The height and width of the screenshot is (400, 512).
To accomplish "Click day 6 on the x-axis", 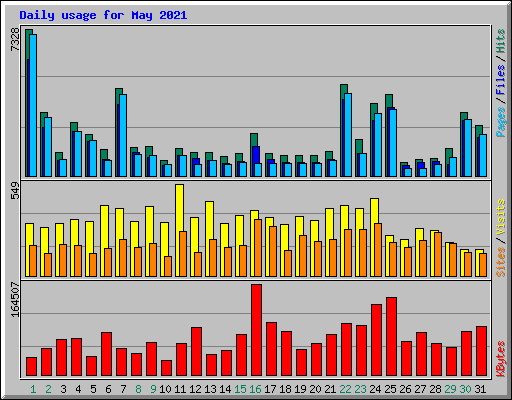I will coord(108,389).
